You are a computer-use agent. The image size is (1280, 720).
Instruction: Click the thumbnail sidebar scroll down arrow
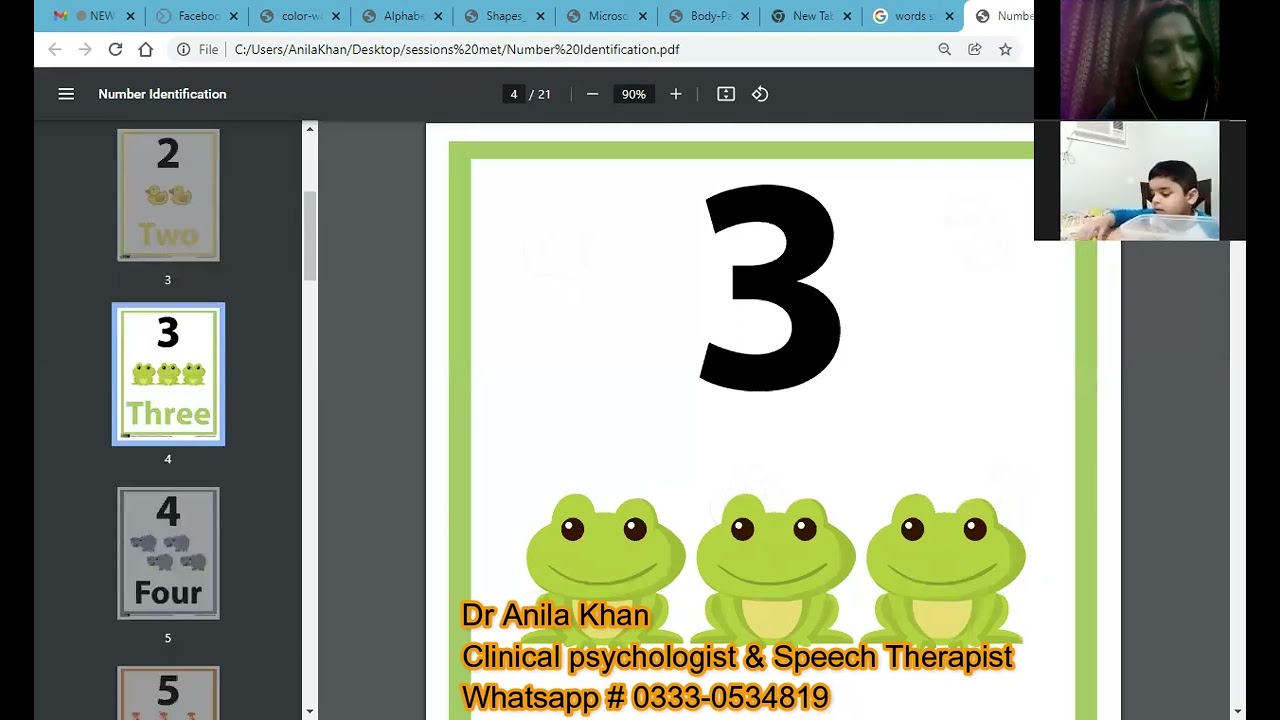(310, 712)
